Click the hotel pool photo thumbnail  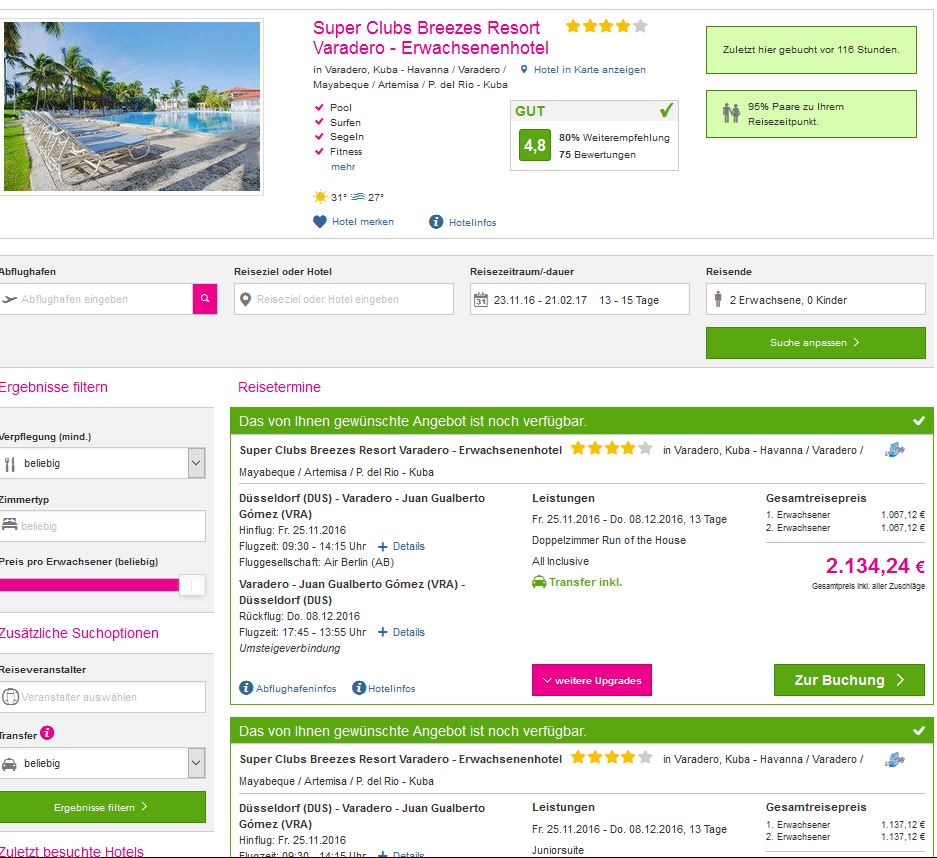tap(132, 106)
